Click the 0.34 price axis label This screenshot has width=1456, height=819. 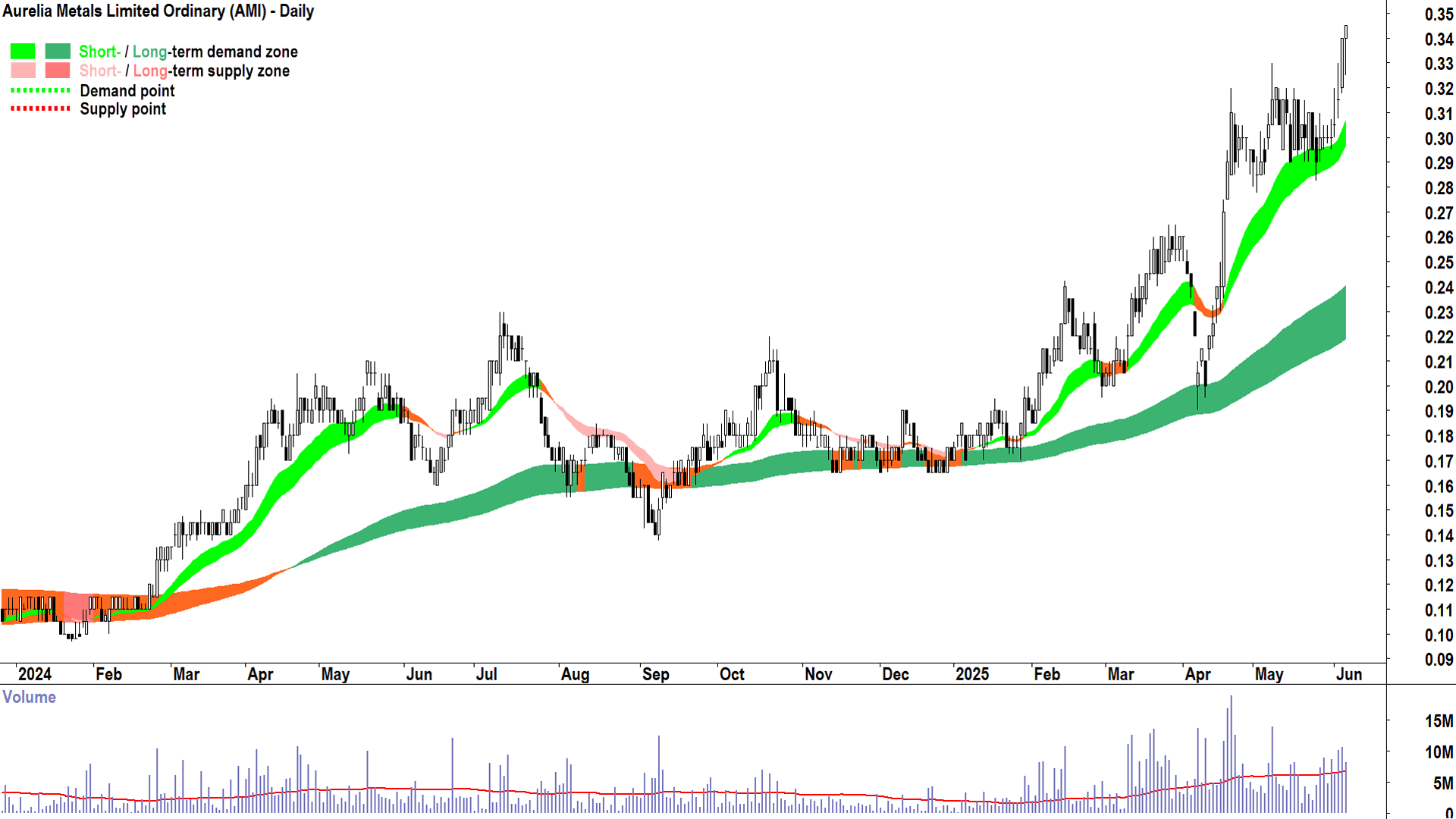(1439, 39)
